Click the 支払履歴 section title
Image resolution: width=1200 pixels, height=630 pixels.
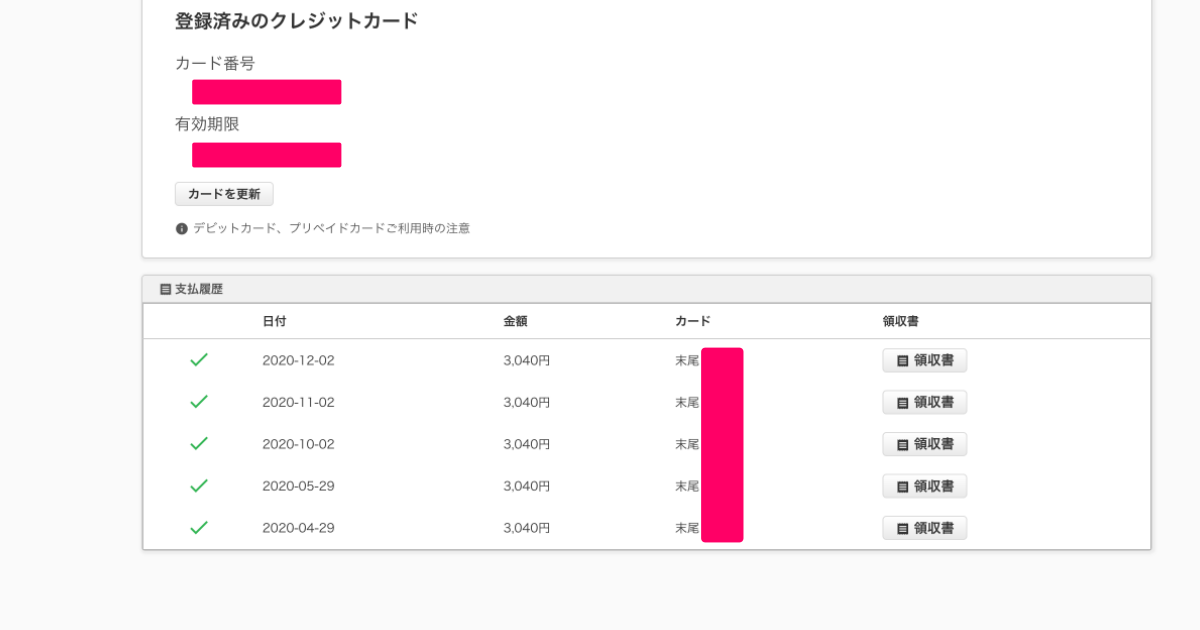tap(199, 289)
